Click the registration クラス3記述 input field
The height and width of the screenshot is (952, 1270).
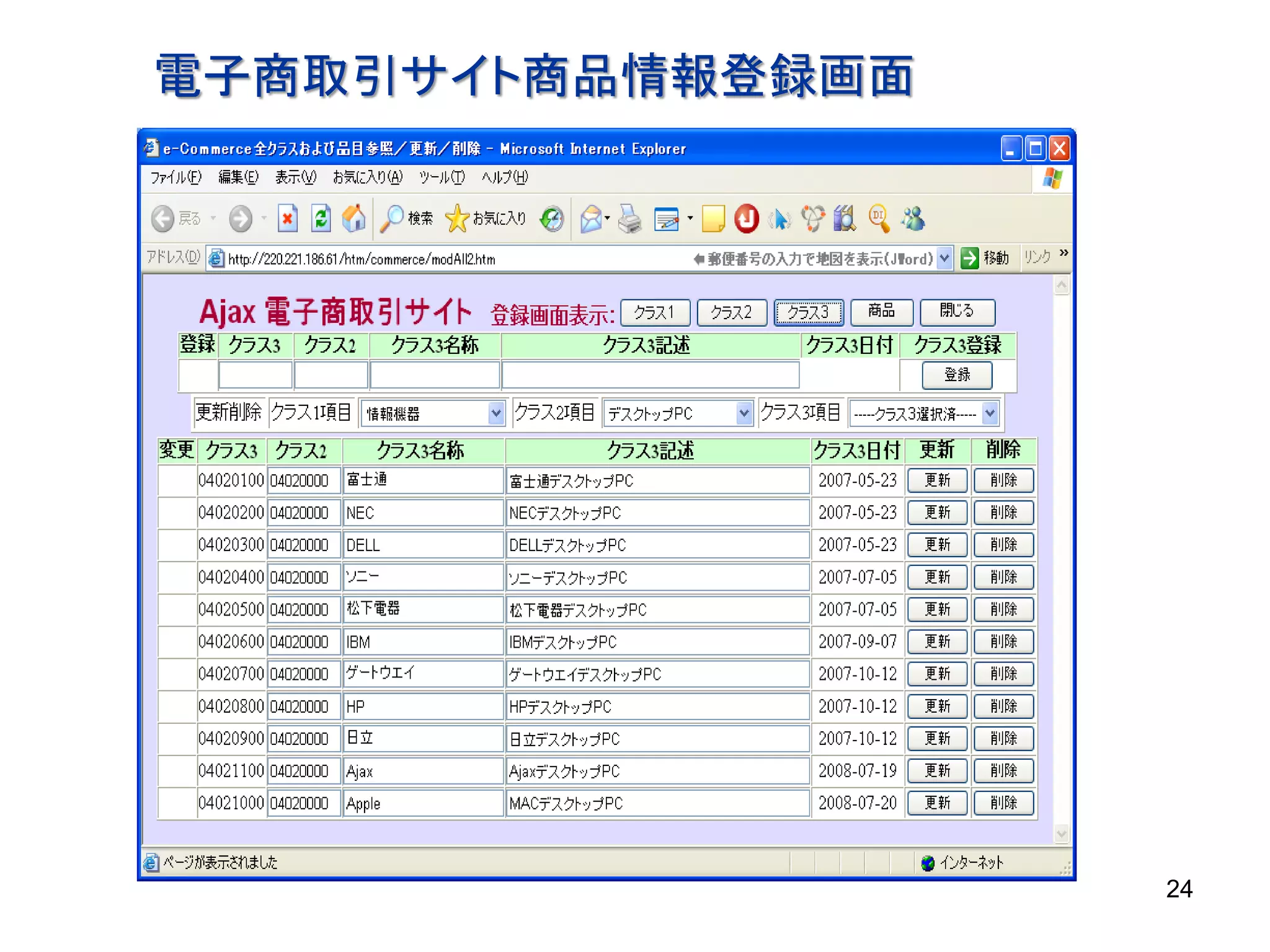651,375
